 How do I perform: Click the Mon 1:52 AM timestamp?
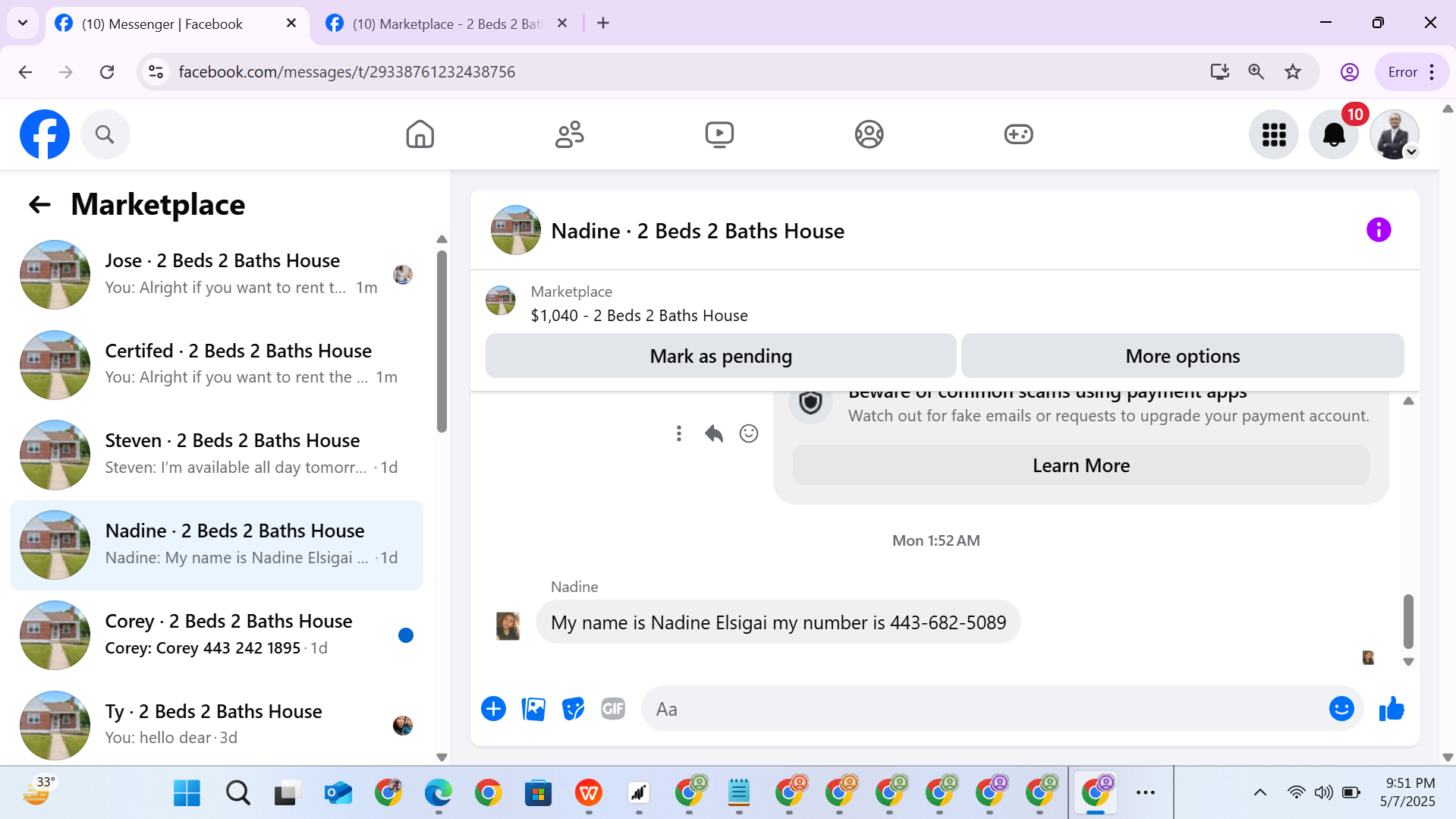click(x=936, y=540)
